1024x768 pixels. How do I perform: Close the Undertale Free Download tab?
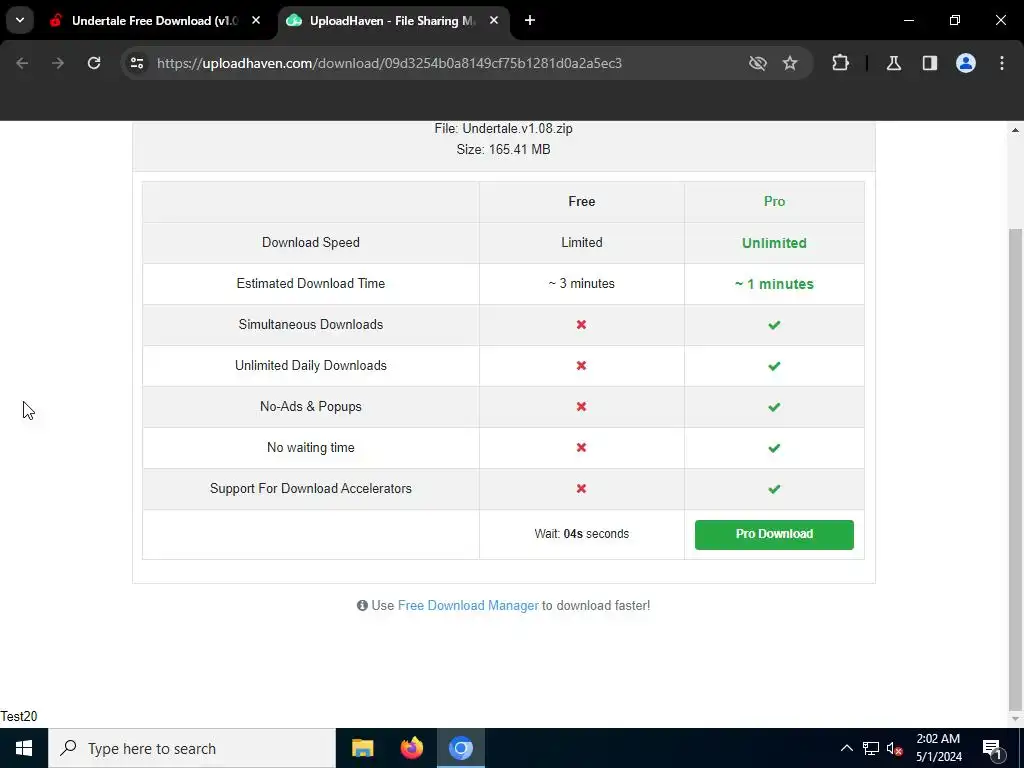pyautogui.click(x=256, y=21)
